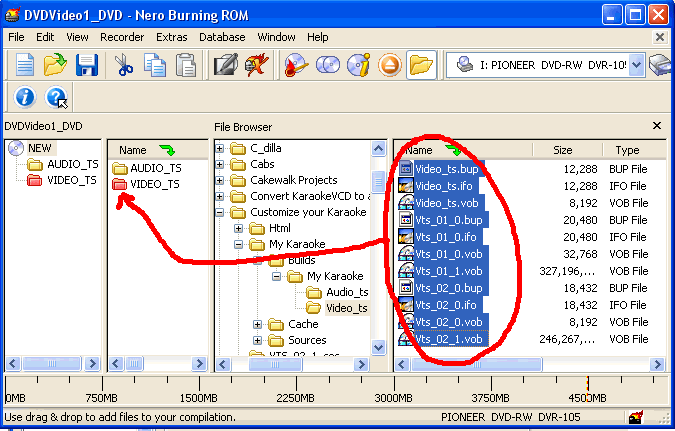
Task: Click the 4500MB marker on the capacity bar
Action: tap(588, 397)
